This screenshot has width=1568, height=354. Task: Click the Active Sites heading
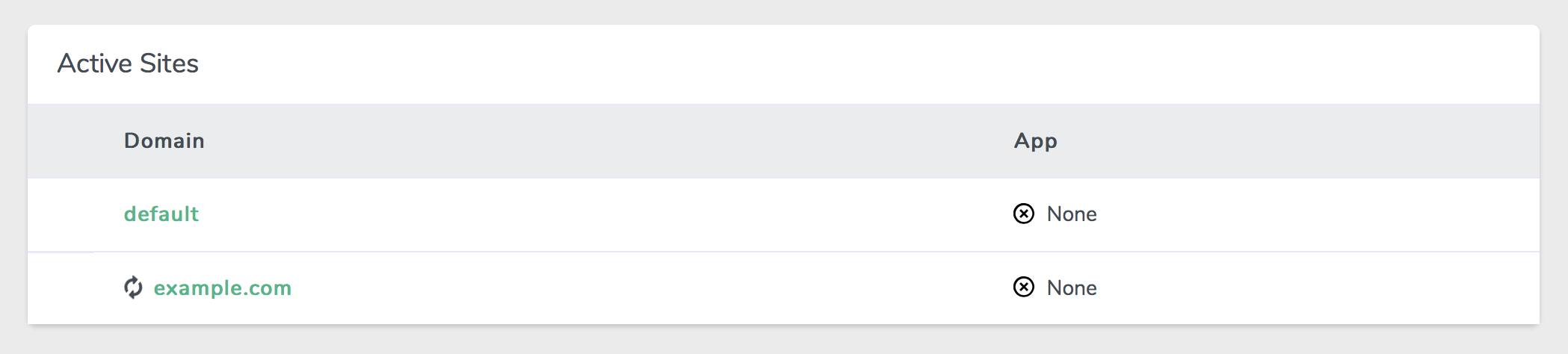point(128,63)
